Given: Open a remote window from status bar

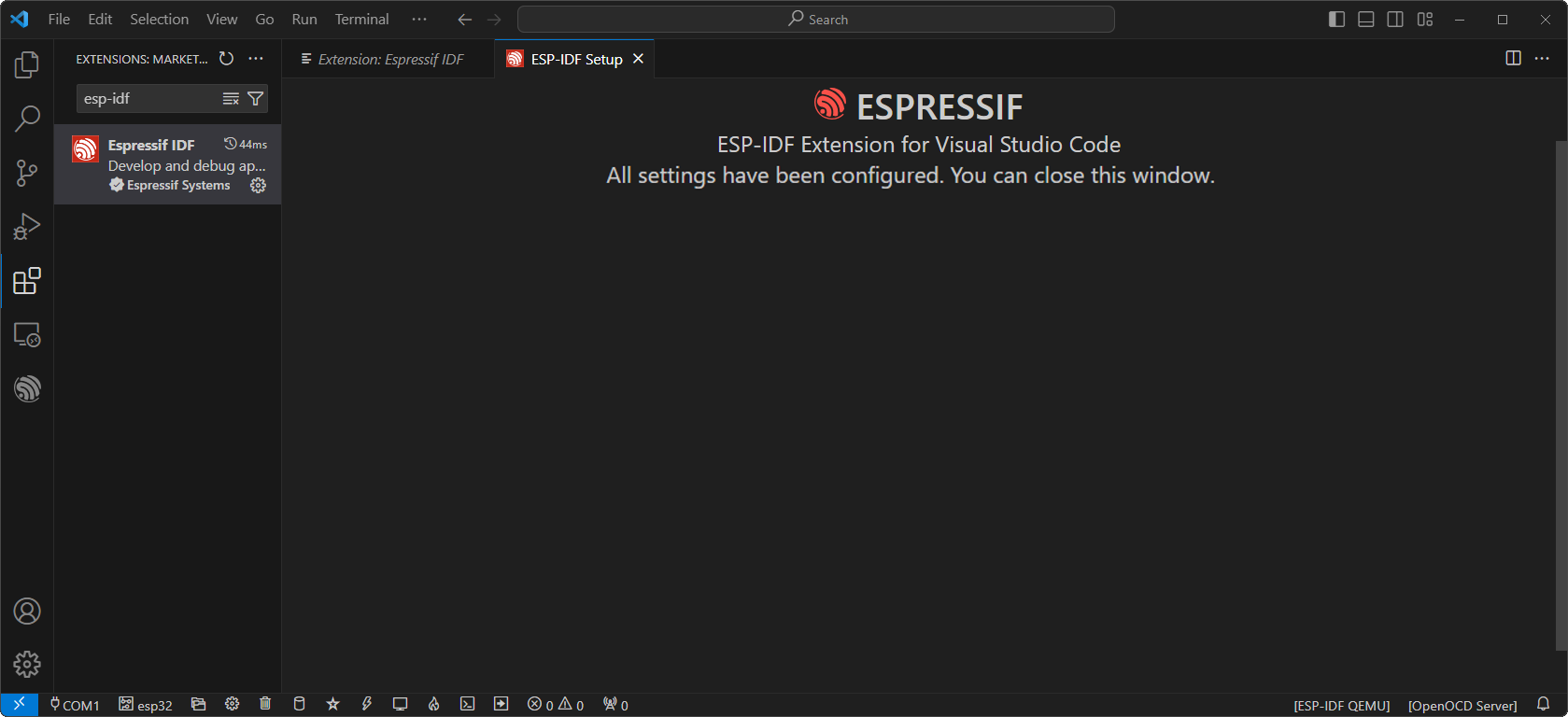Looking at the screenshot, I should (20, 705).
